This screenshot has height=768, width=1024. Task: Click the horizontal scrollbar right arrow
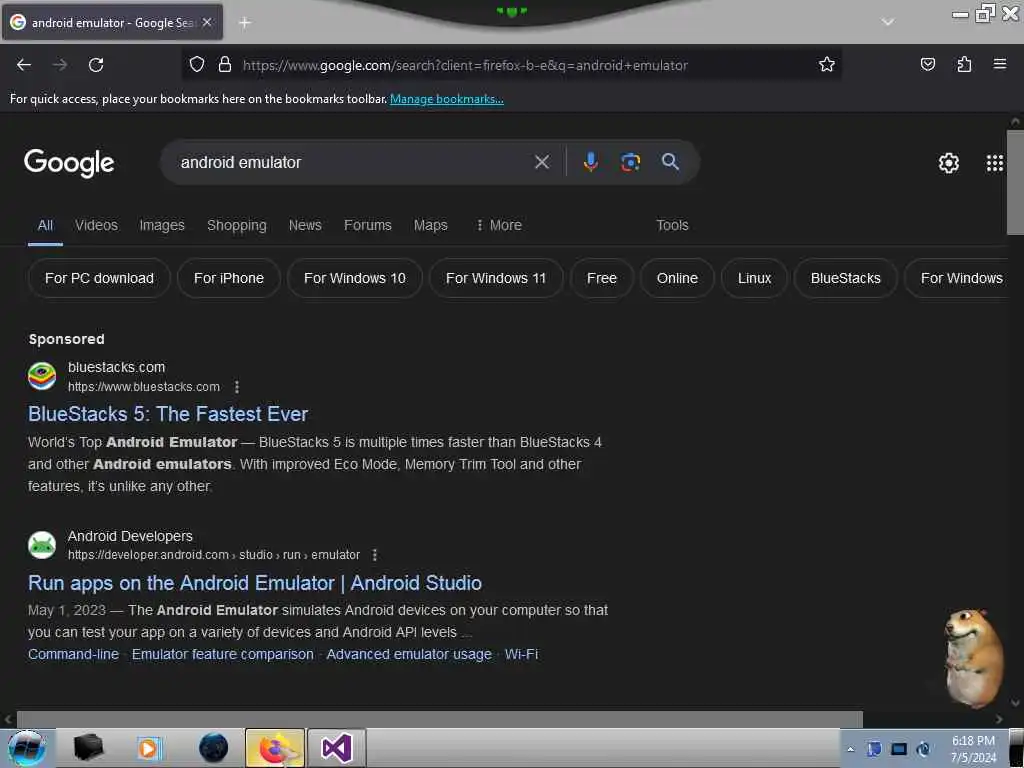pos(999,719)
